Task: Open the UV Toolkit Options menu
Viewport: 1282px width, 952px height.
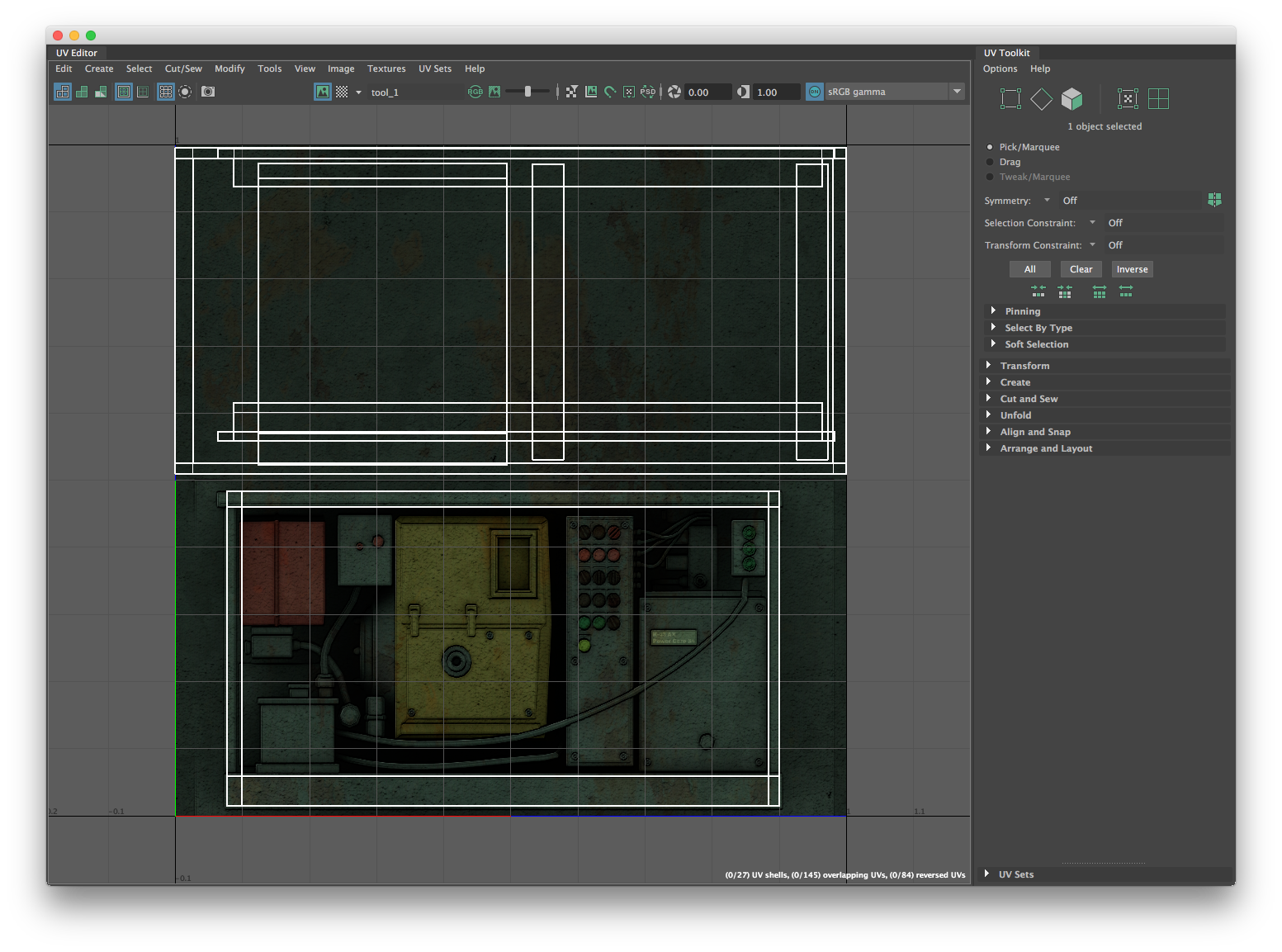Action: point(1000,69)
